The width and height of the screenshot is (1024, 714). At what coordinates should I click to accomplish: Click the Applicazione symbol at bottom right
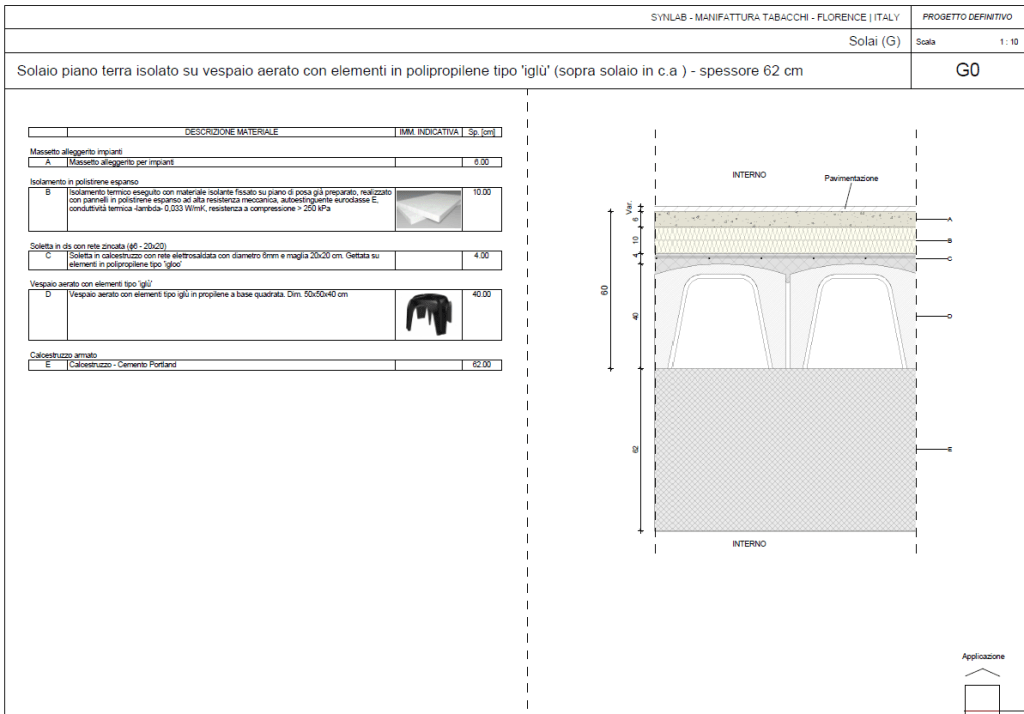coord(981,689)
